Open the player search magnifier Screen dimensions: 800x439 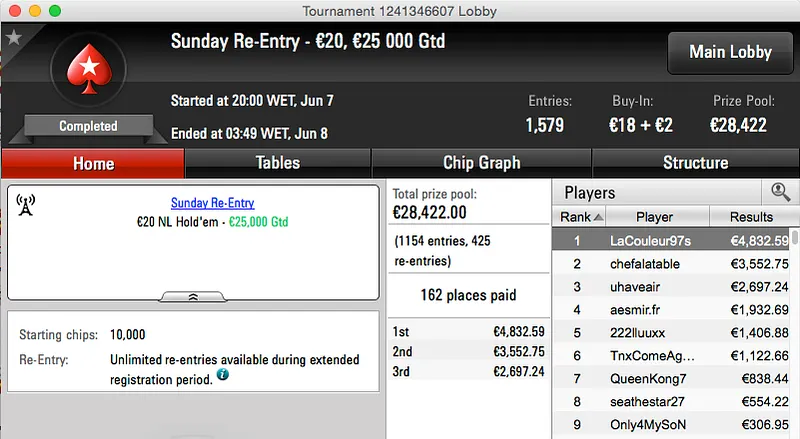[780, 192]
